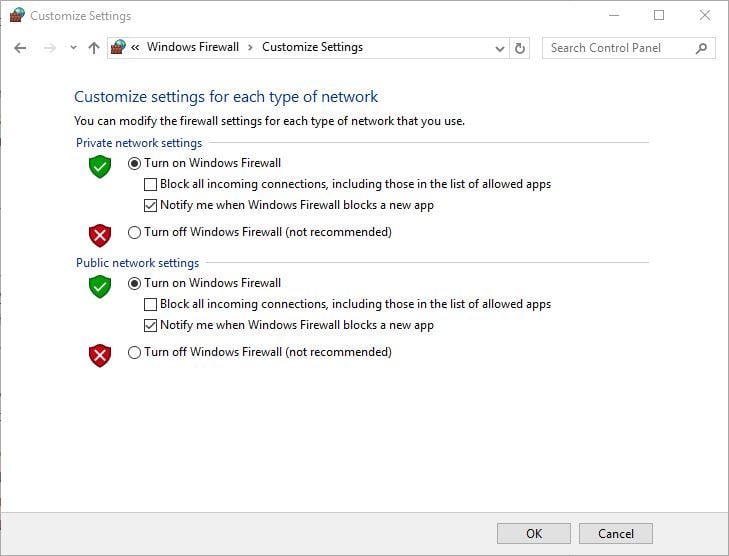Image resolution: width=729 pixels, height=556 pixels.
Task: Click the green shield under Private network
Action: (99, 167)
